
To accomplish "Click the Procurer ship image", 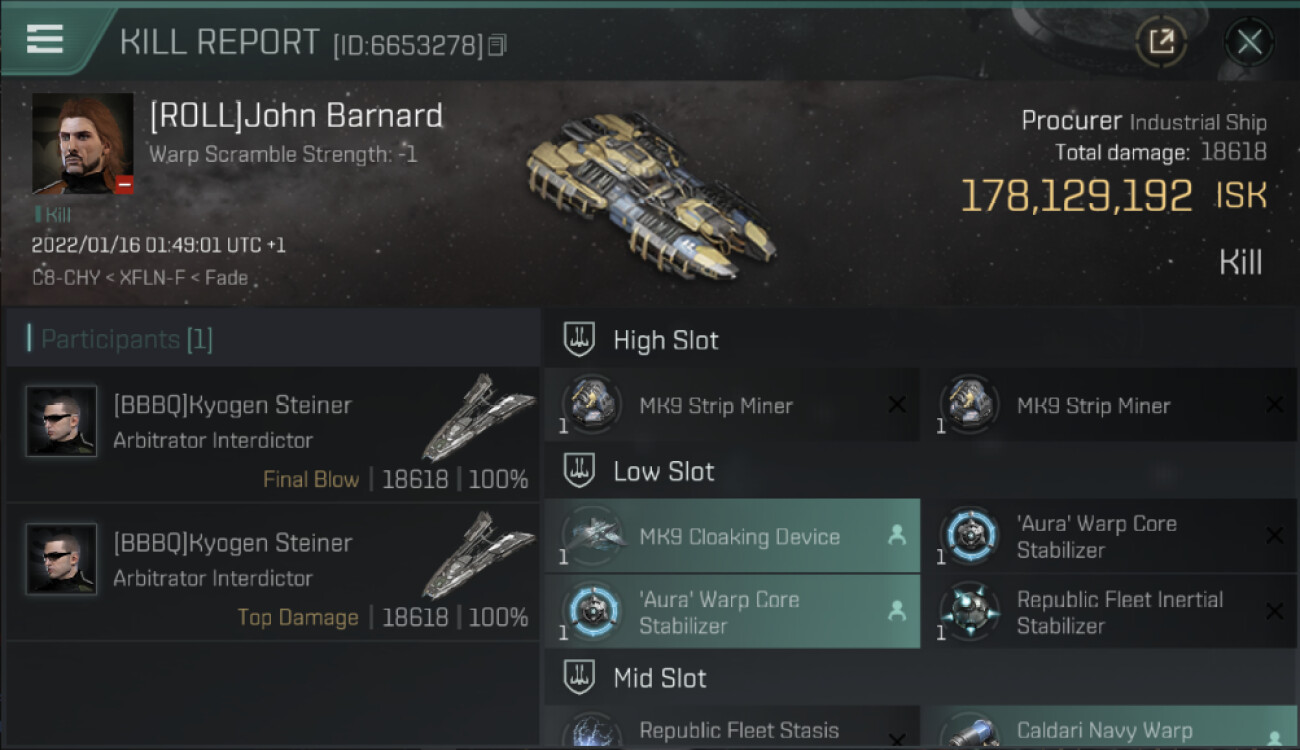I will tap(650, 195).
